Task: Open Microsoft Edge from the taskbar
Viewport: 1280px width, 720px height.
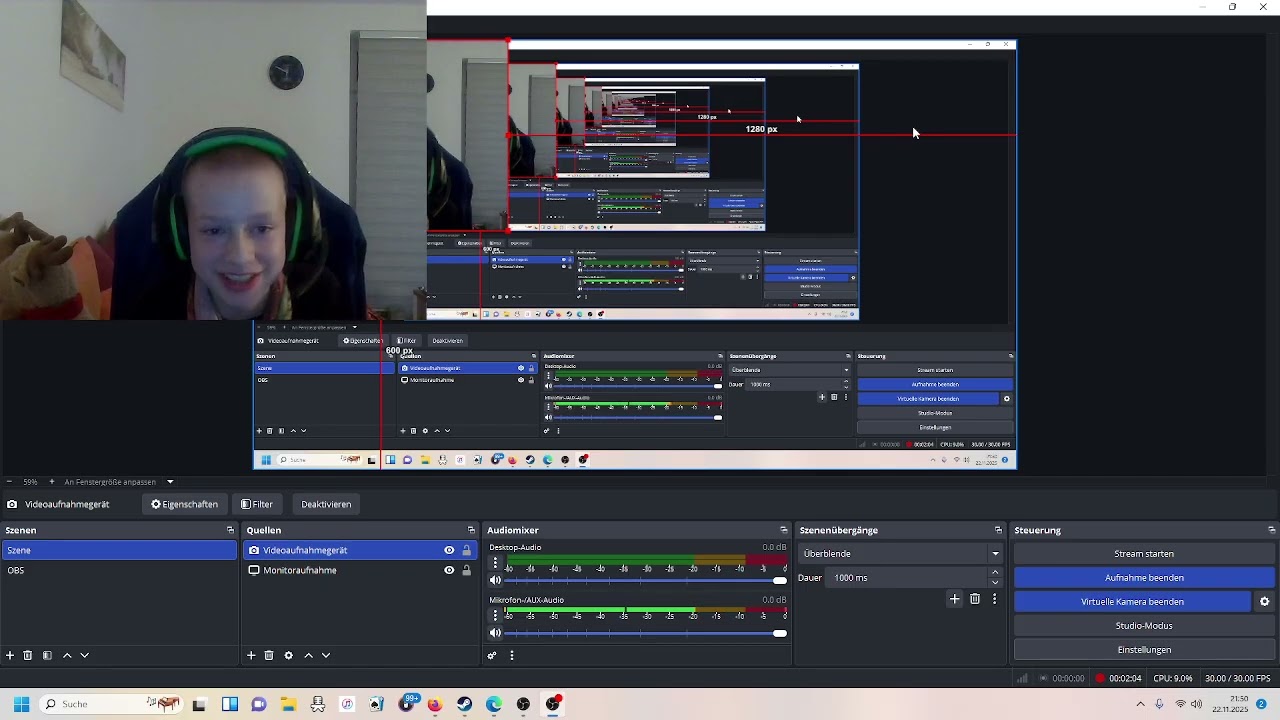Action: [x=494, y=704]
